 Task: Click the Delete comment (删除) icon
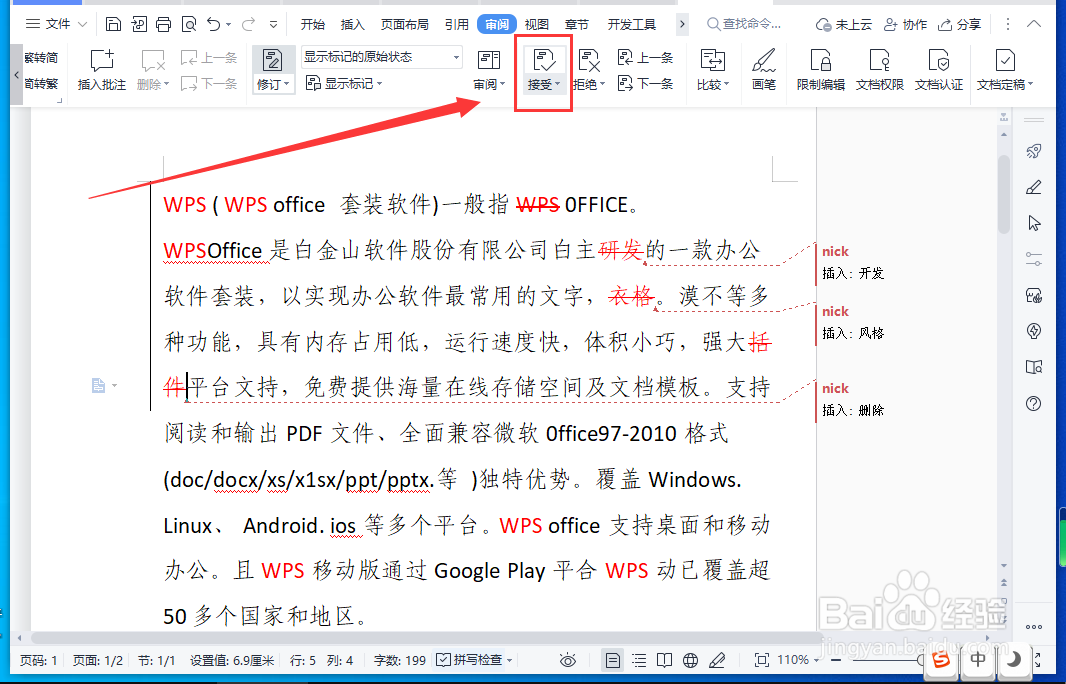point(152,61)
